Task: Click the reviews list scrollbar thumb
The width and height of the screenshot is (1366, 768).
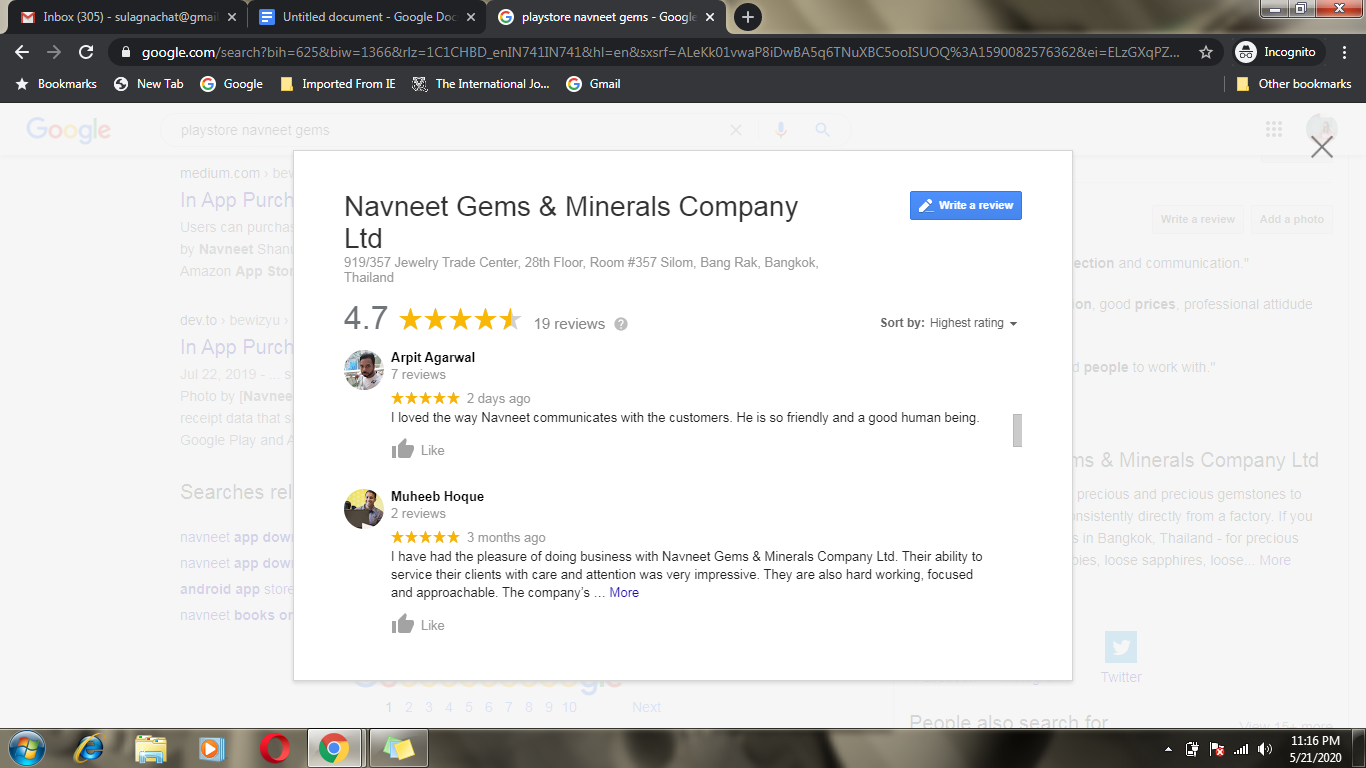Action: point(1017,430)
